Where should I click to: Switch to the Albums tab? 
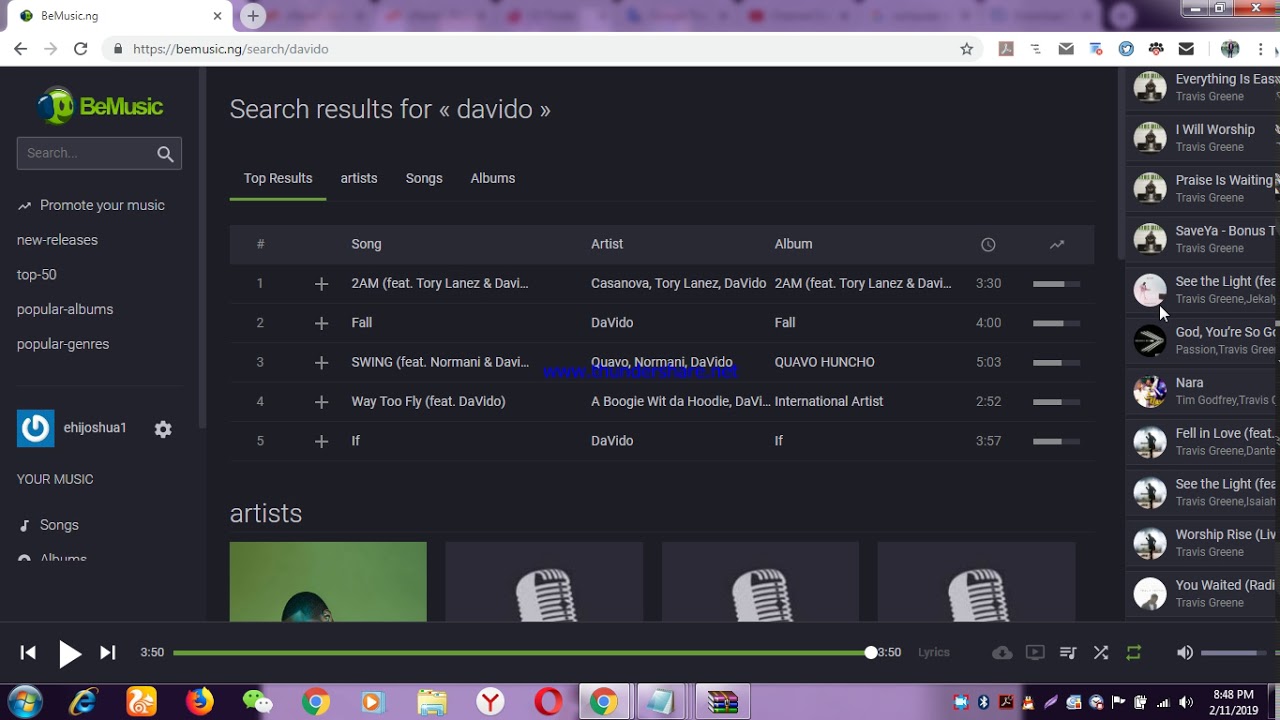point(493,178)
